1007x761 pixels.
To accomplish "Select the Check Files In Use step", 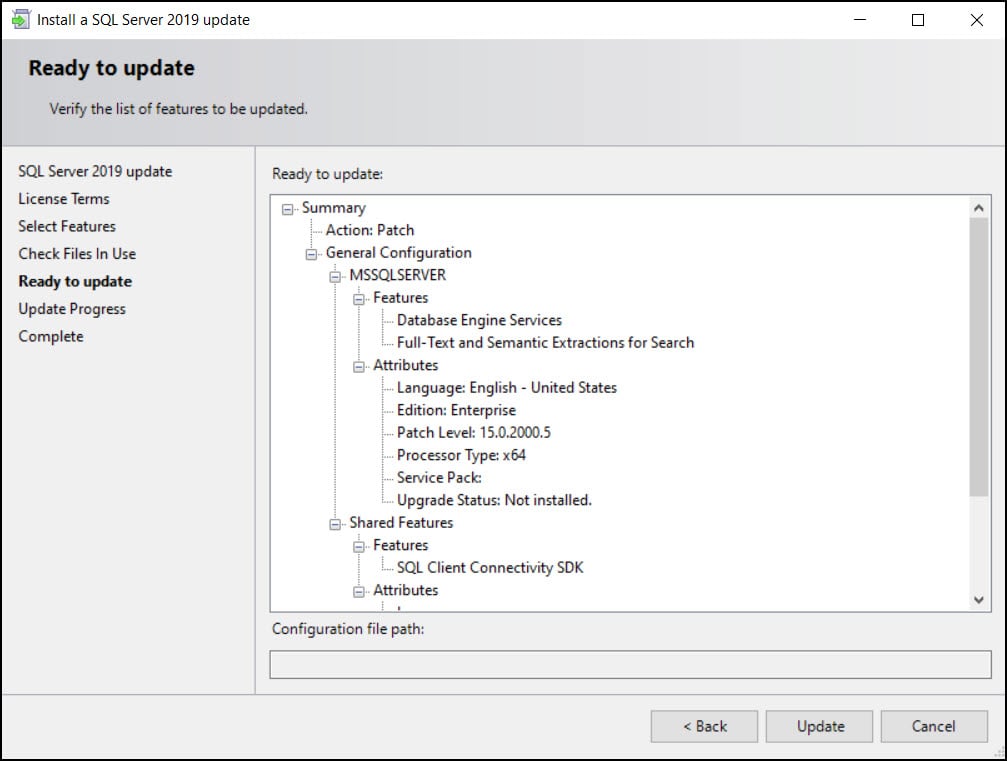I will [x=77, y=254].
